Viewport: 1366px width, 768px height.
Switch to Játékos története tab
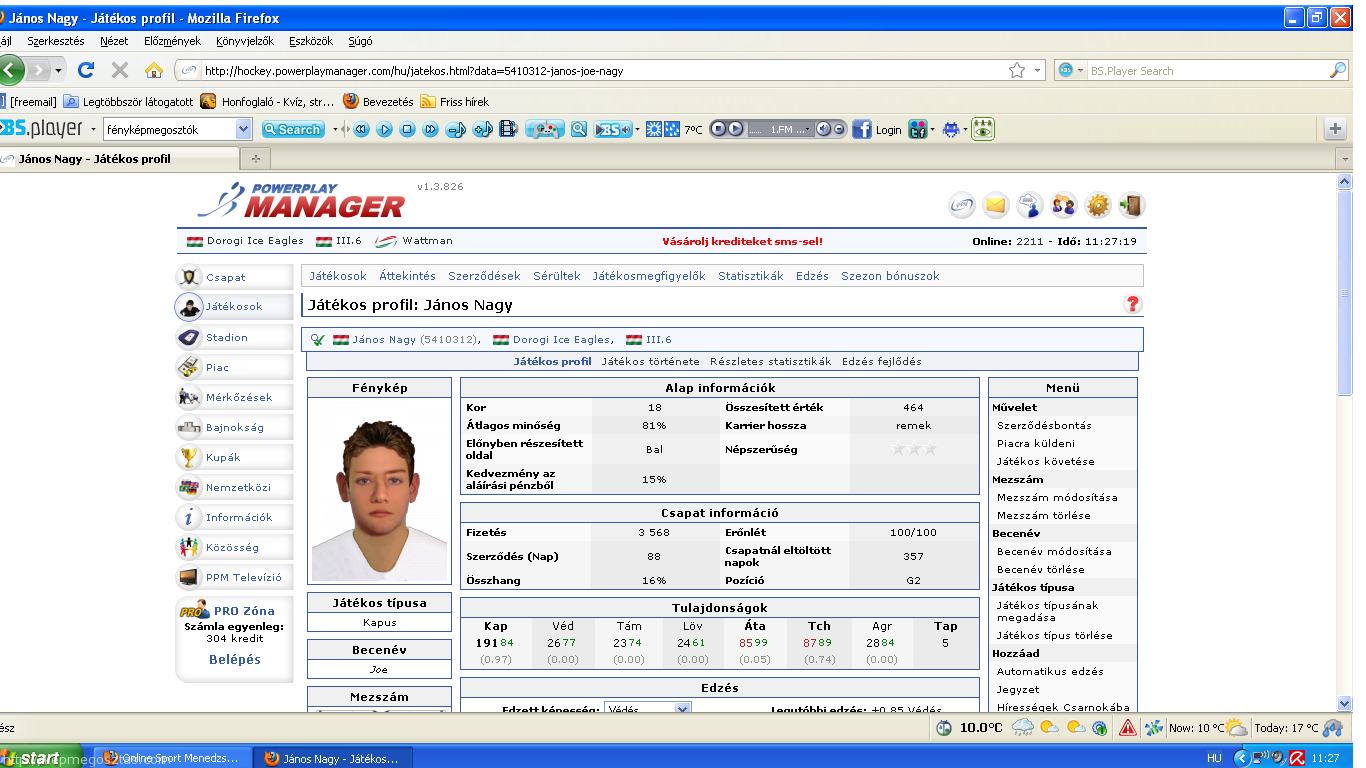click(x=650, y=361)
